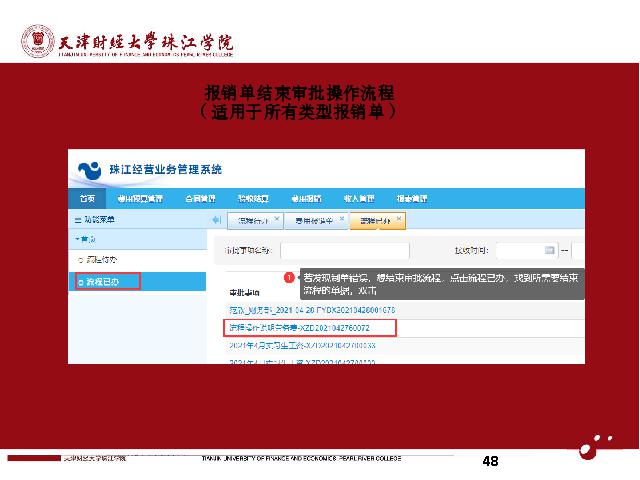Open the 收入管理 menu
The image size is (640, 480).
pyautogui.click(x=359, y=199)
